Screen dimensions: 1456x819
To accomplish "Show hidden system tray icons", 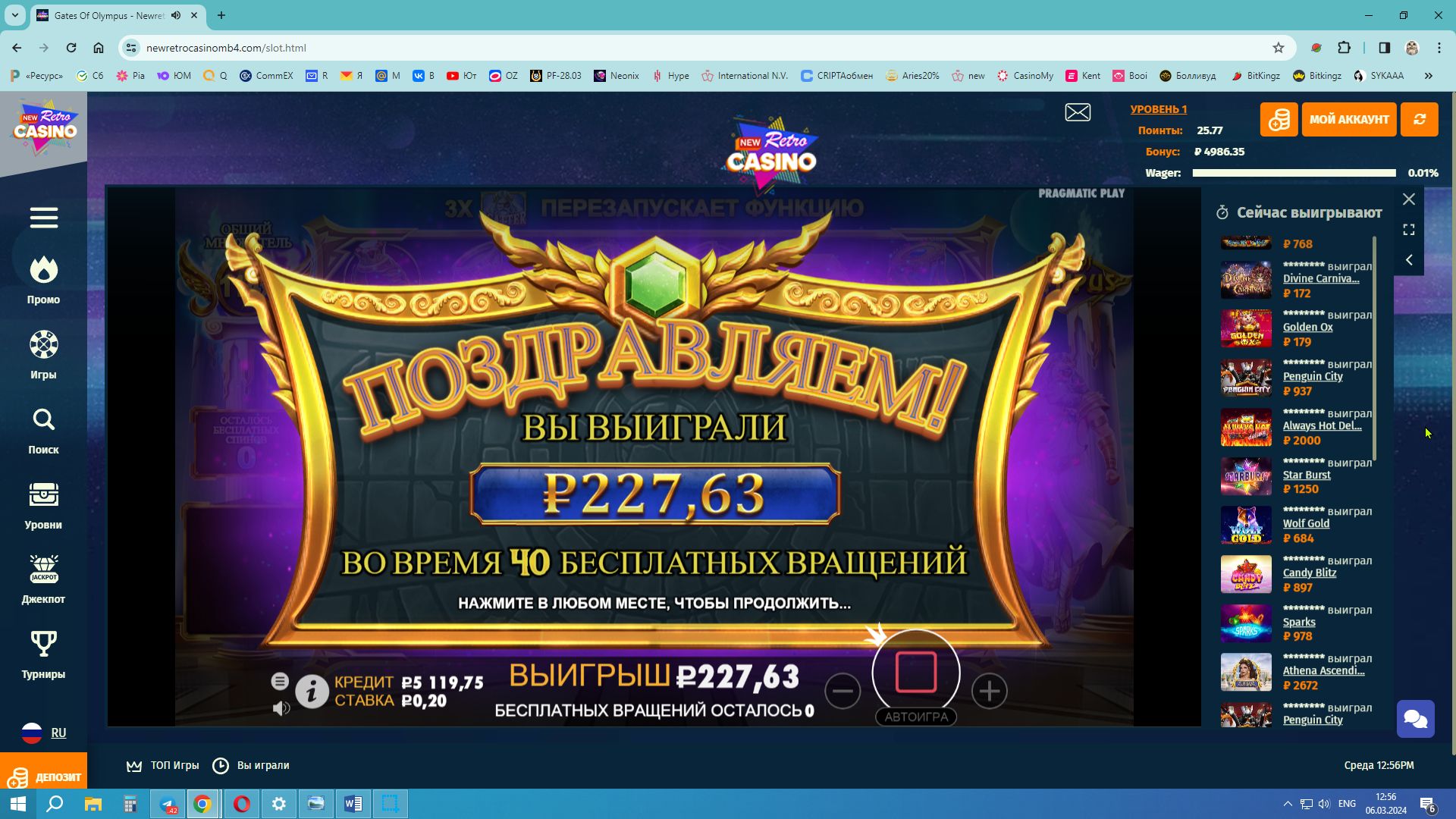I will [x=1288, y=804].
